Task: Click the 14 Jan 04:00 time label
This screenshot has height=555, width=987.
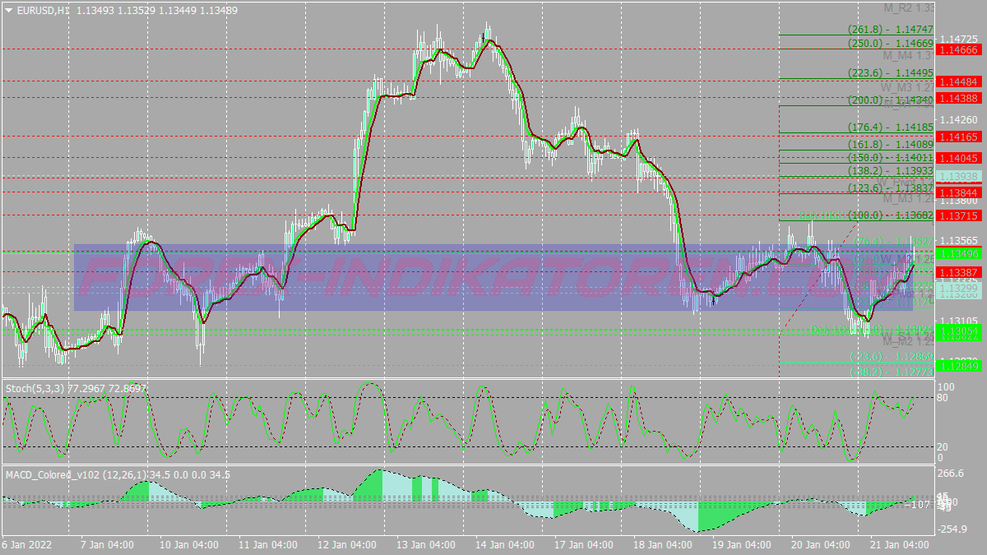Action: click(504, 544)
